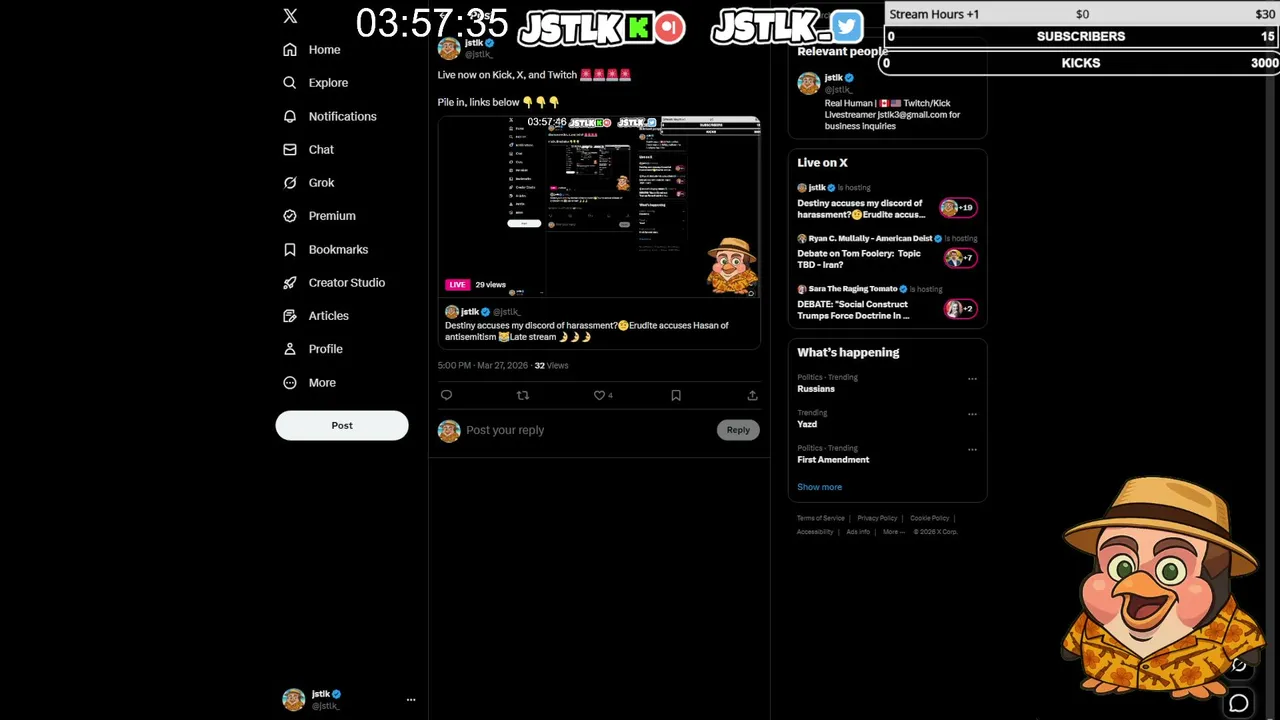This screenshot has width=1280, height=720.
Task: Open Articles via the sidebar icon
Action: tap(290, 316)
